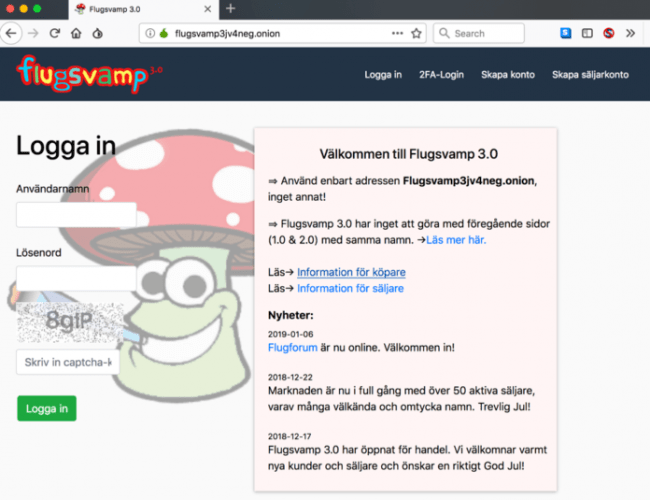Expand the toolbar overflow chevron

click(x=631, y=33)
